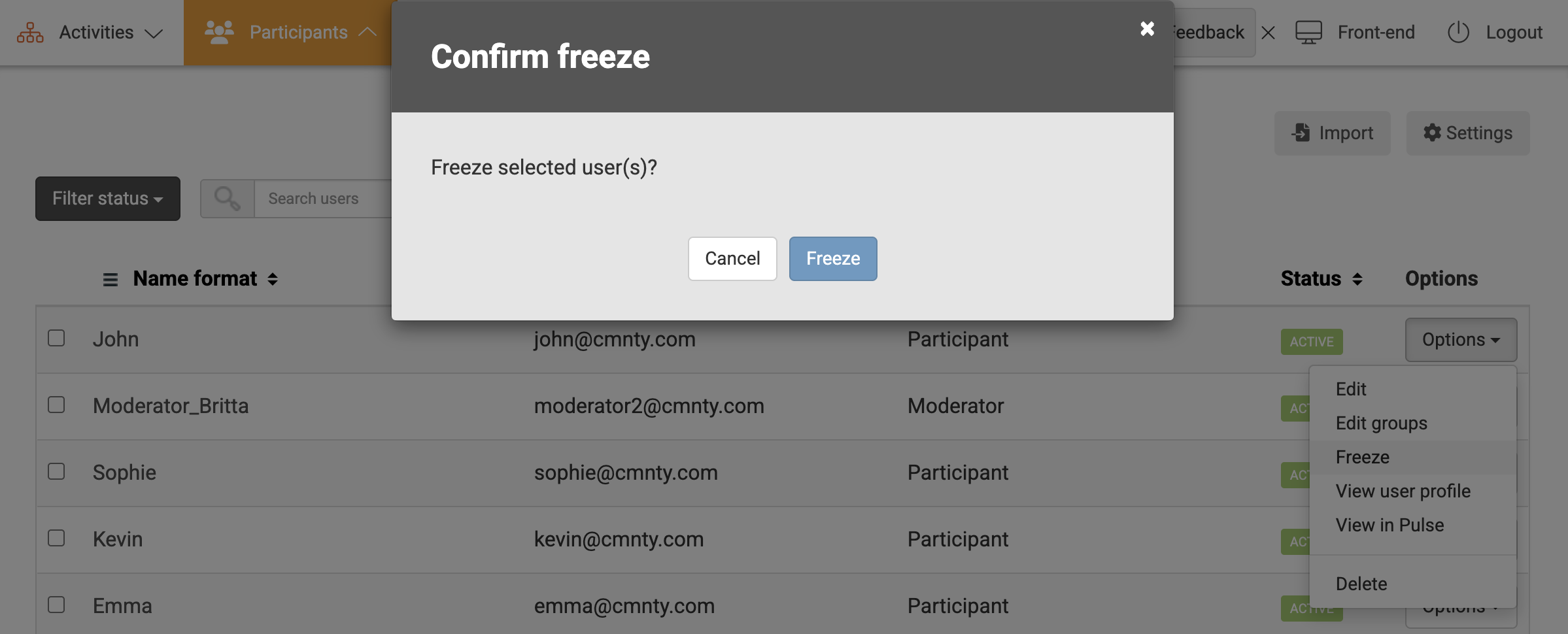The image size is (1568, 634).
Task: Click the Participants people icon
Action: 219,32
